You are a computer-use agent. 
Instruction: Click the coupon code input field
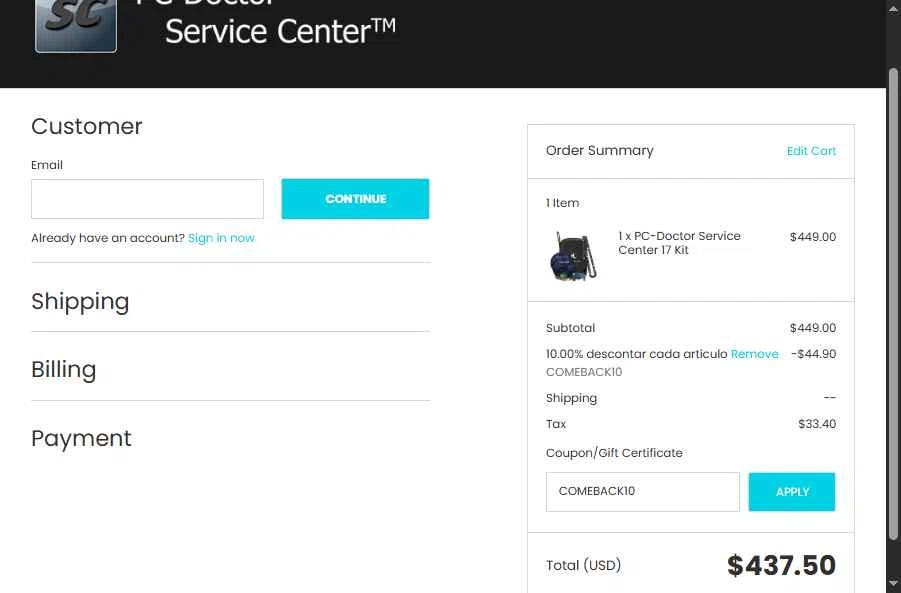pos(642,492)
